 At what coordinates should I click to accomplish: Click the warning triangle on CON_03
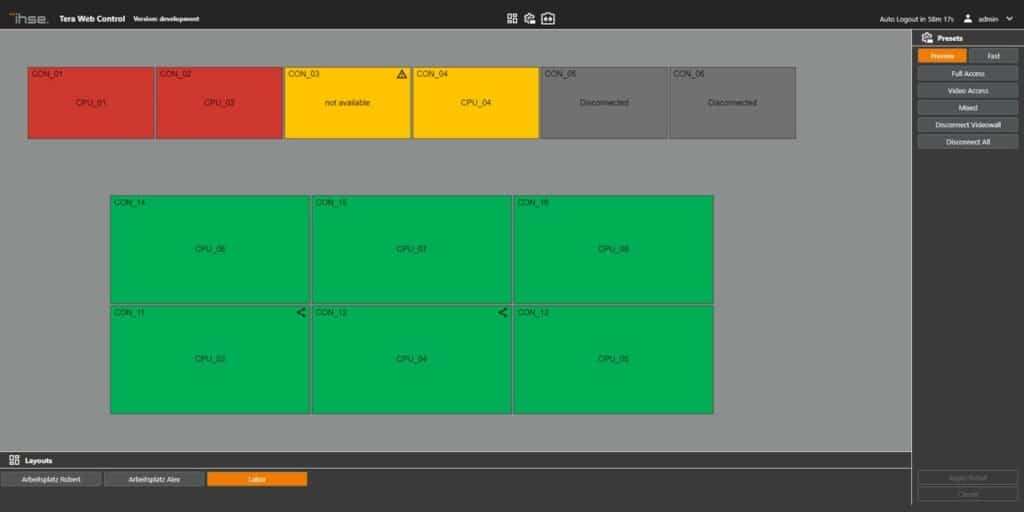tap(401, 74)
